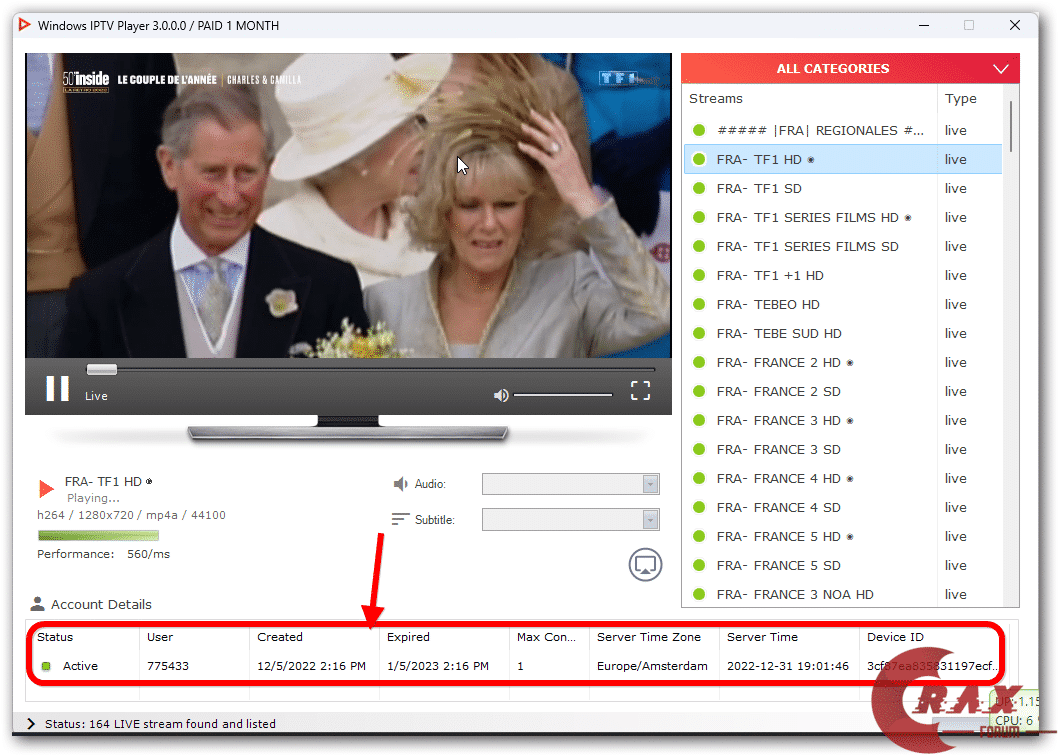The height and width of the screenshot is (756, 1059).
Task: Select FRA- TF1 SERIES FILMS HD stream
Action: click(842, 218)
